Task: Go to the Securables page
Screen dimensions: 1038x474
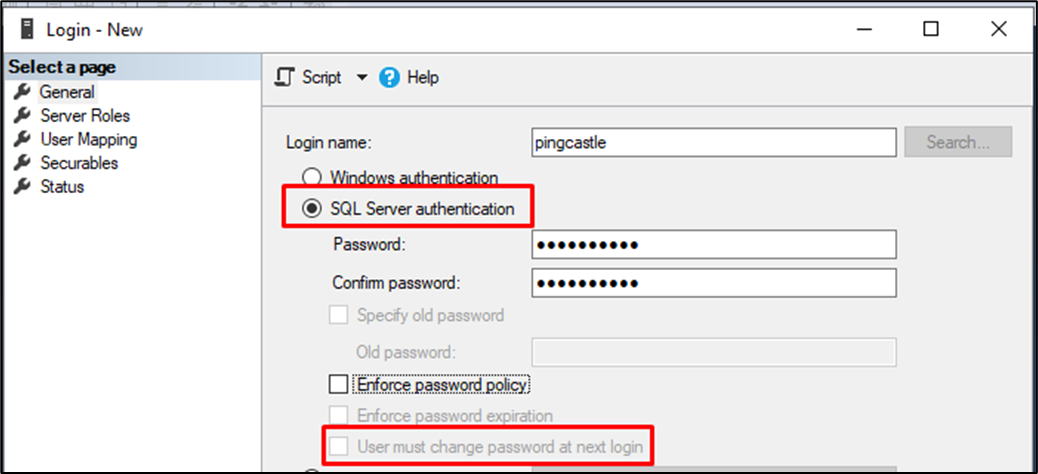Action: (x=79, y=163)
